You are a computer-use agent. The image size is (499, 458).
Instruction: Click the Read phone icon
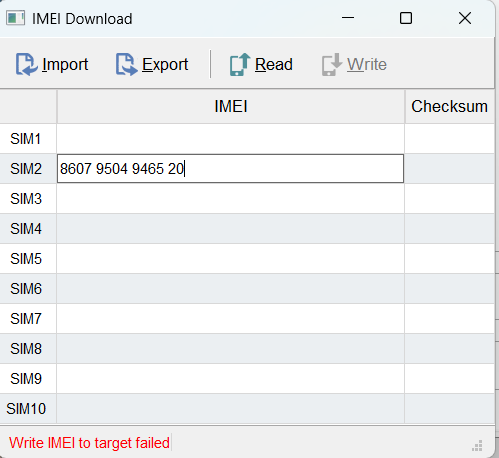pos(240,64)
